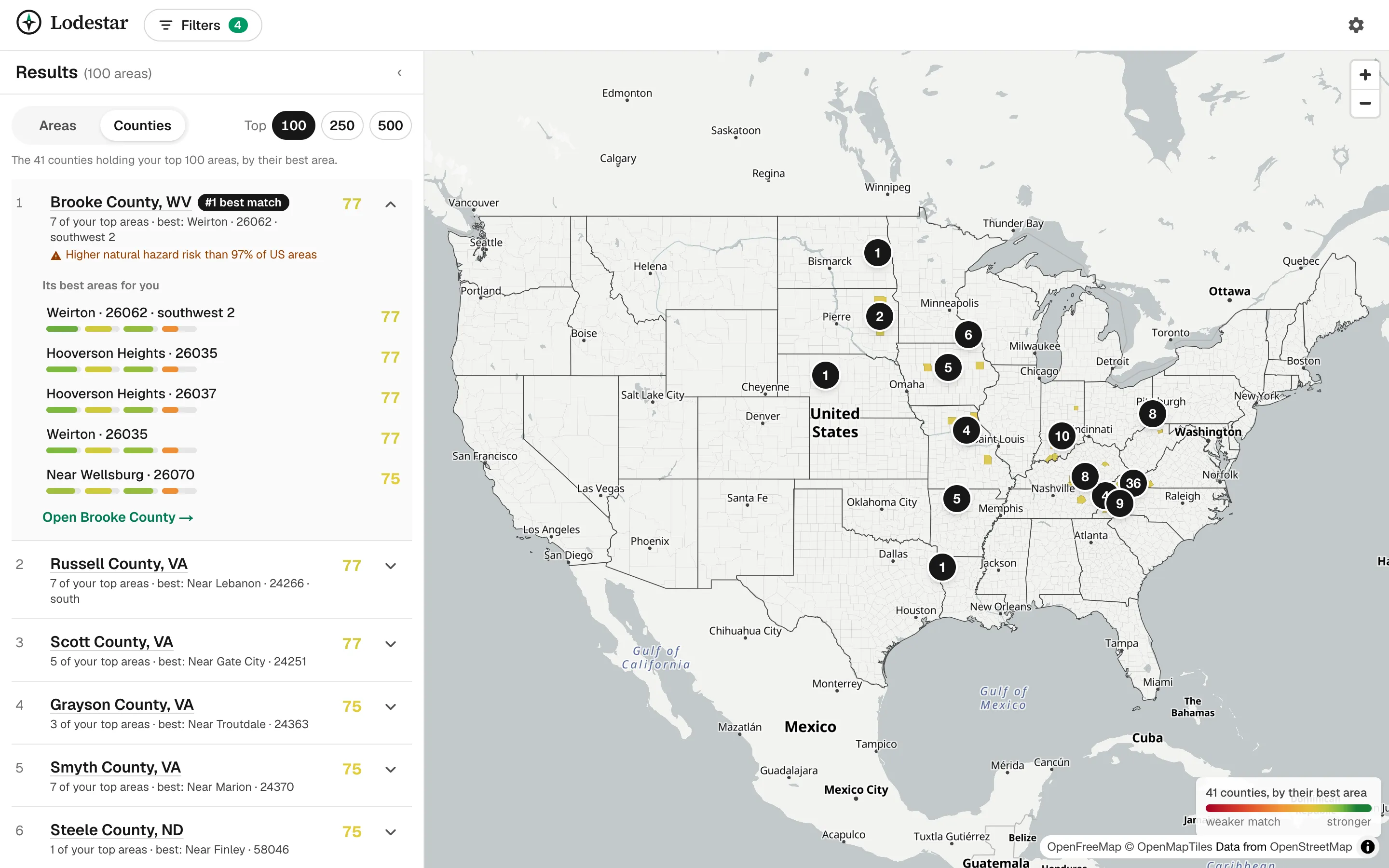
Task: Select the 10 cluster near Cincinnati
Action: click(1062, 436)
